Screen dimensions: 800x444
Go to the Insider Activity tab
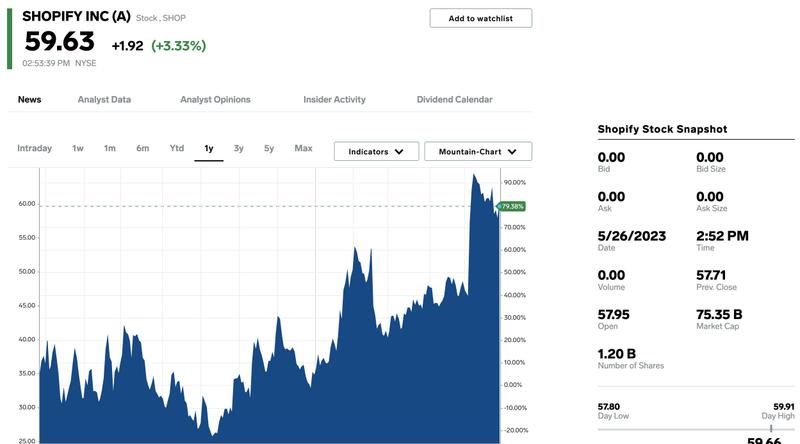click(334, 100)
